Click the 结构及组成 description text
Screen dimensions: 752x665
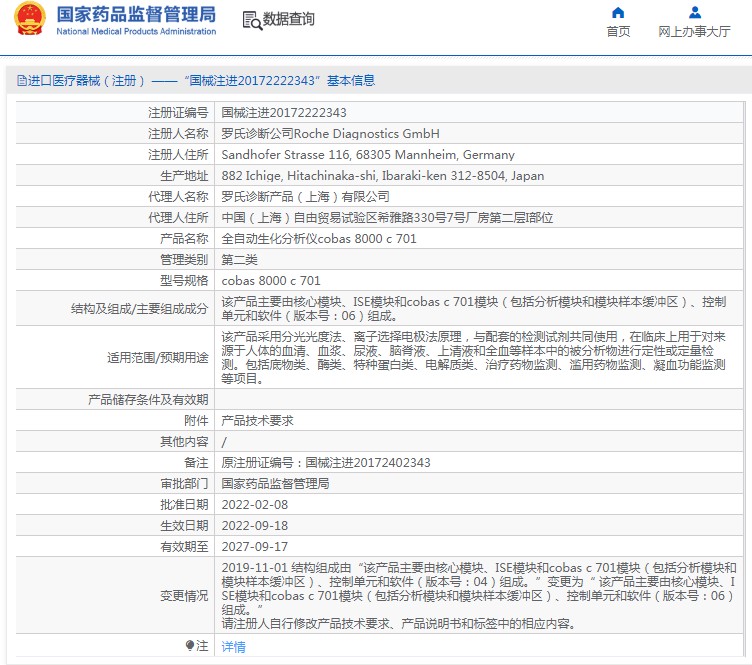[474, 309]
